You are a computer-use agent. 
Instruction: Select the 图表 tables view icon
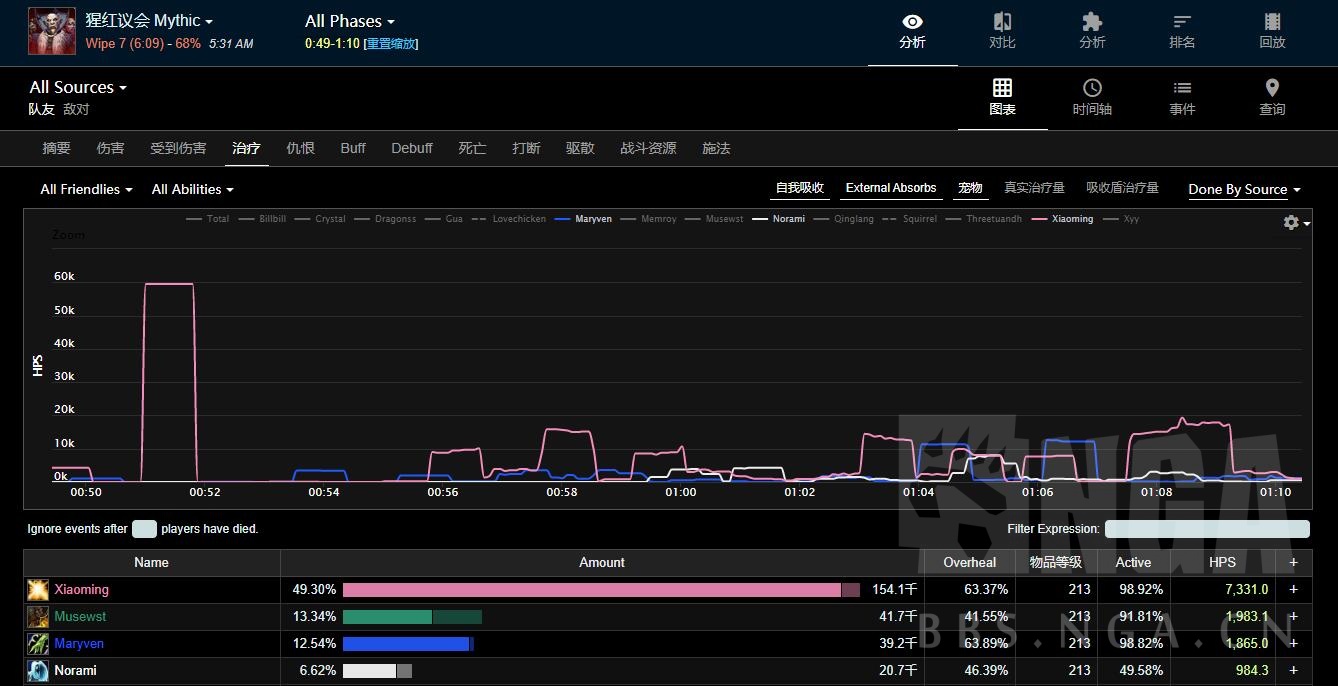click(1002, 97)
